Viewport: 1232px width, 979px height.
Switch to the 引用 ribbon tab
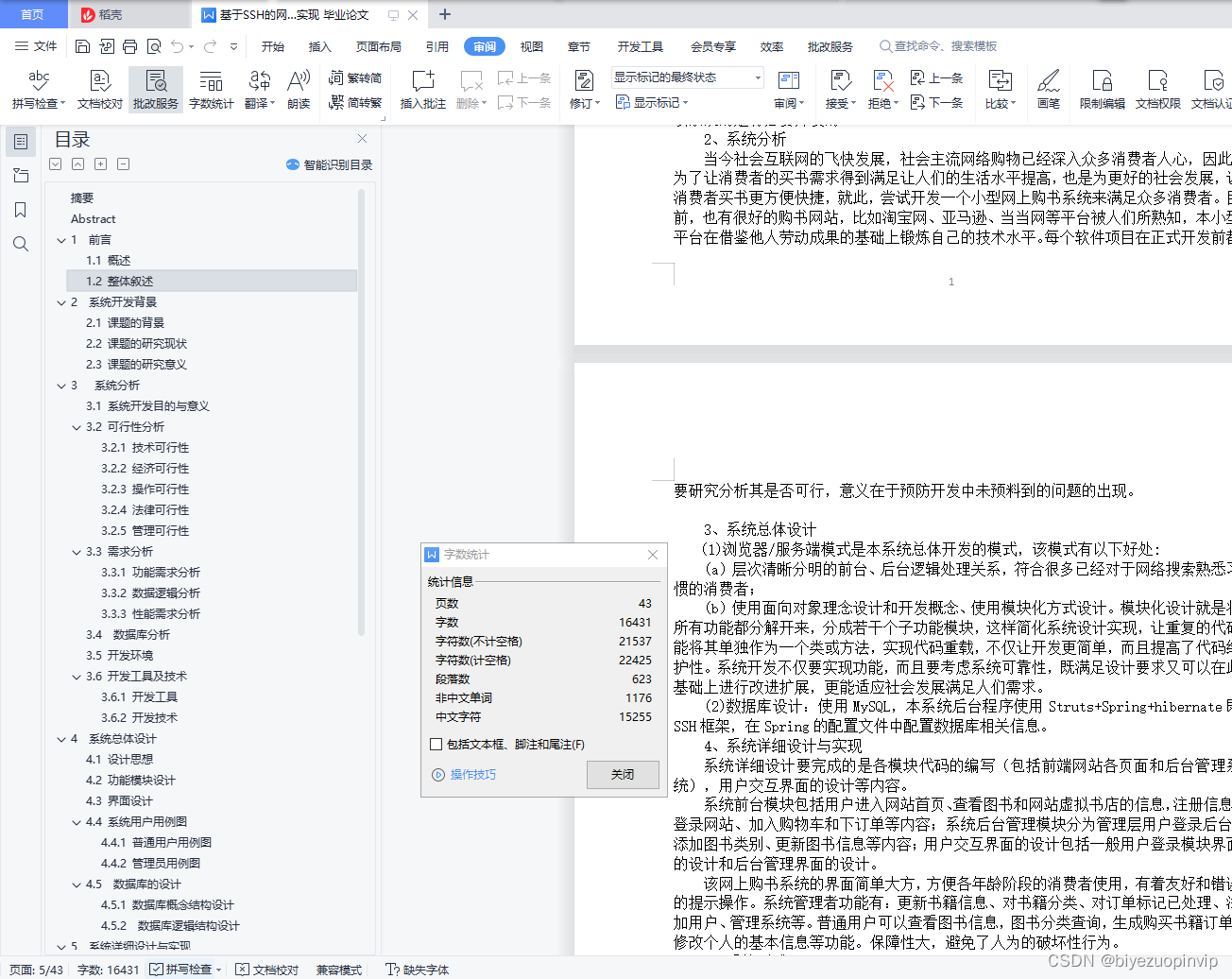pos(436,46)
